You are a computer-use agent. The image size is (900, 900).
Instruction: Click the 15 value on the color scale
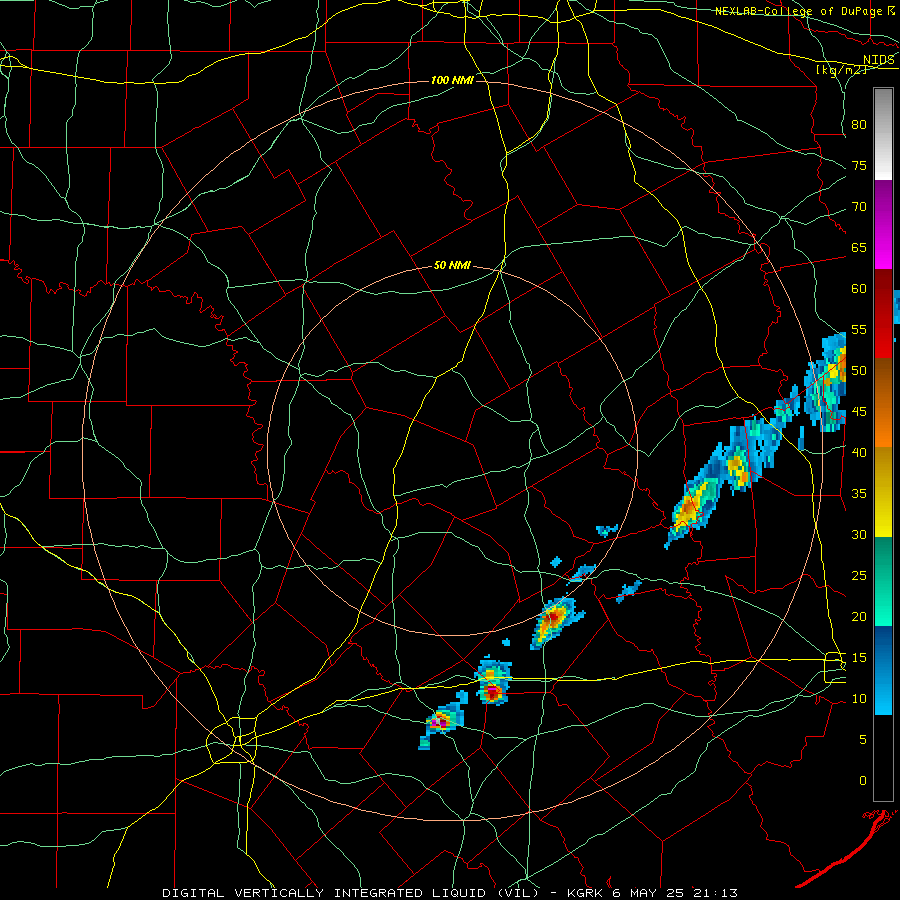click(x=859, y=658)
